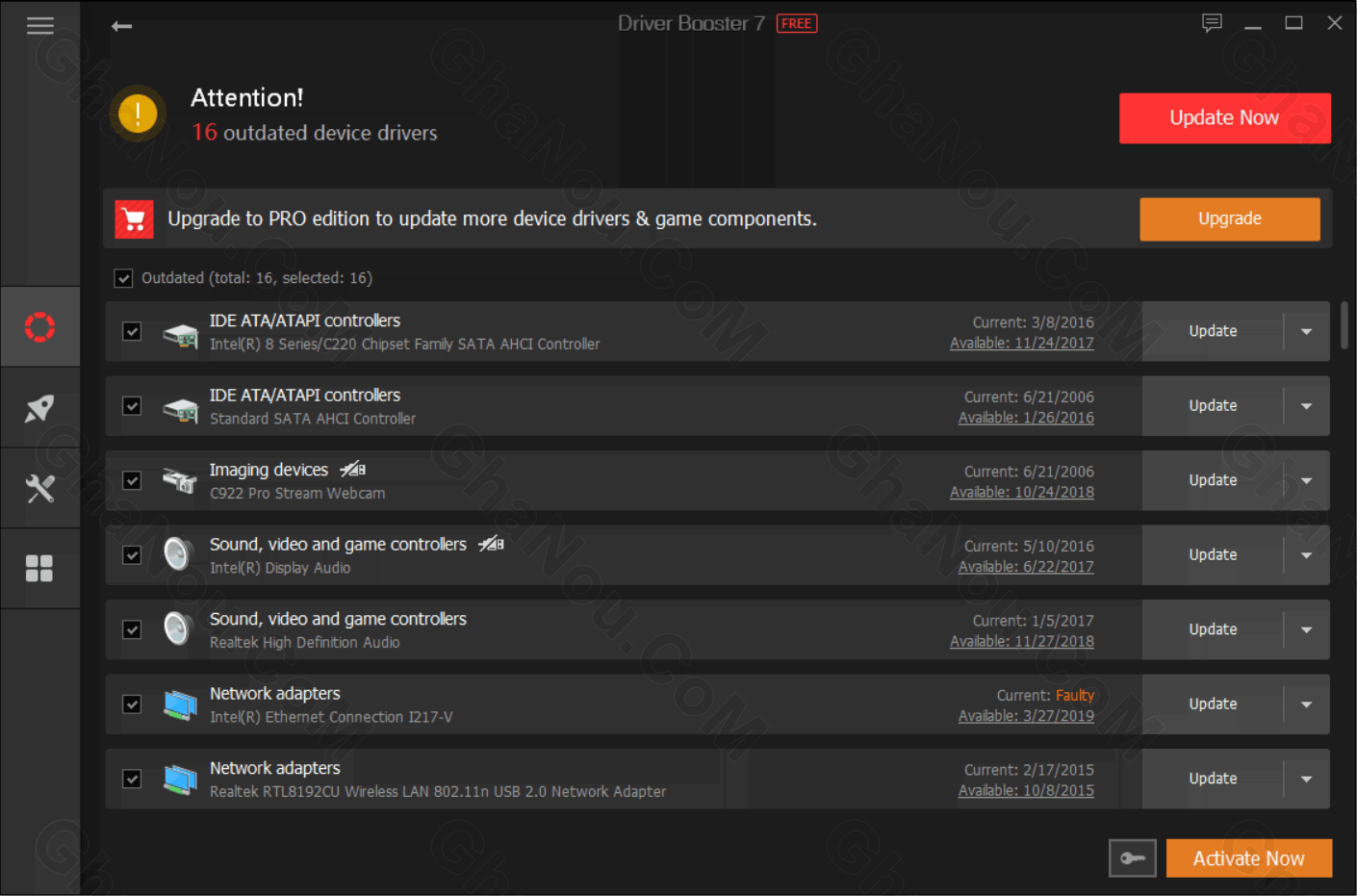The width and height of the screenshot is (1357, 896).
Task: Open the Boost rocket sidebar icon
Action: [x=39, y=408]
